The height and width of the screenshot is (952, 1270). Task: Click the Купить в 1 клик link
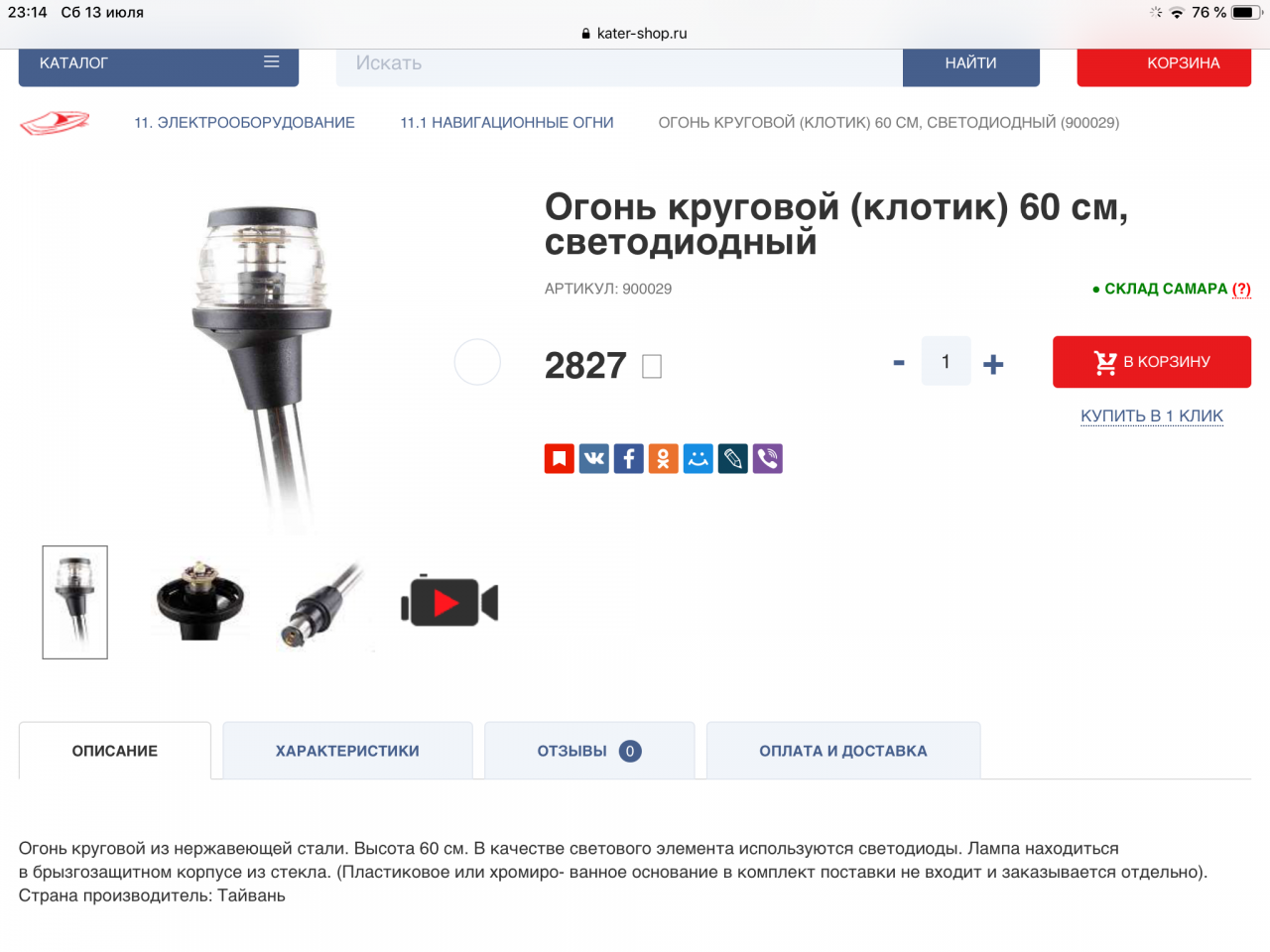(x=1152, y=416)
